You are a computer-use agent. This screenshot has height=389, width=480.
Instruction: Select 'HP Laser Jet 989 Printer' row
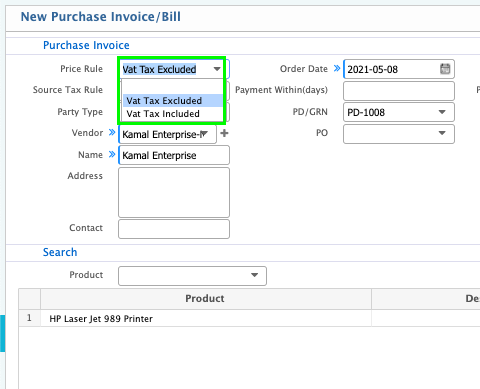[206, 318]
